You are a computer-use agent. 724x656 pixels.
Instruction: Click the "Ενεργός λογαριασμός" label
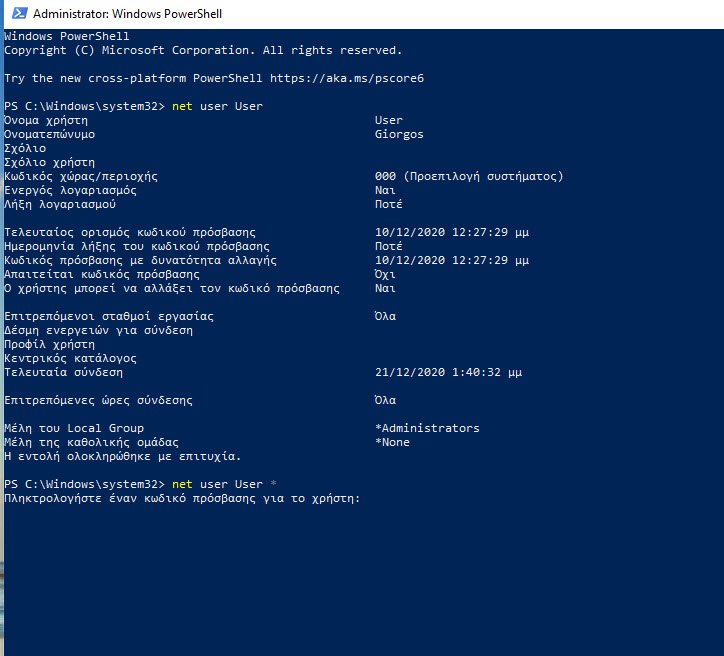[x=70, y=190]
